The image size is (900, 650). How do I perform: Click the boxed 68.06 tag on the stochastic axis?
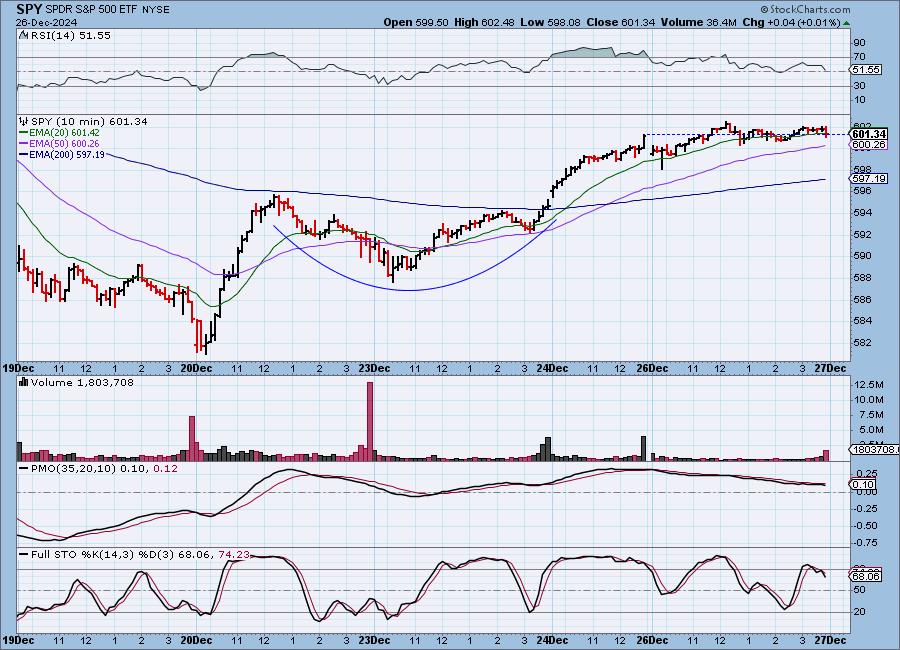(866, 576)
